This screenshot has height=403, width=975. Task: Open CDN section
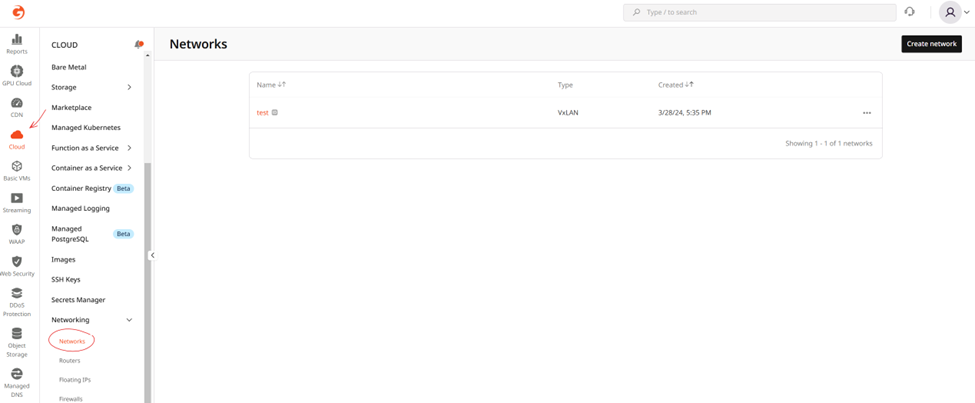pyautogui.click(x=17, y=108)
